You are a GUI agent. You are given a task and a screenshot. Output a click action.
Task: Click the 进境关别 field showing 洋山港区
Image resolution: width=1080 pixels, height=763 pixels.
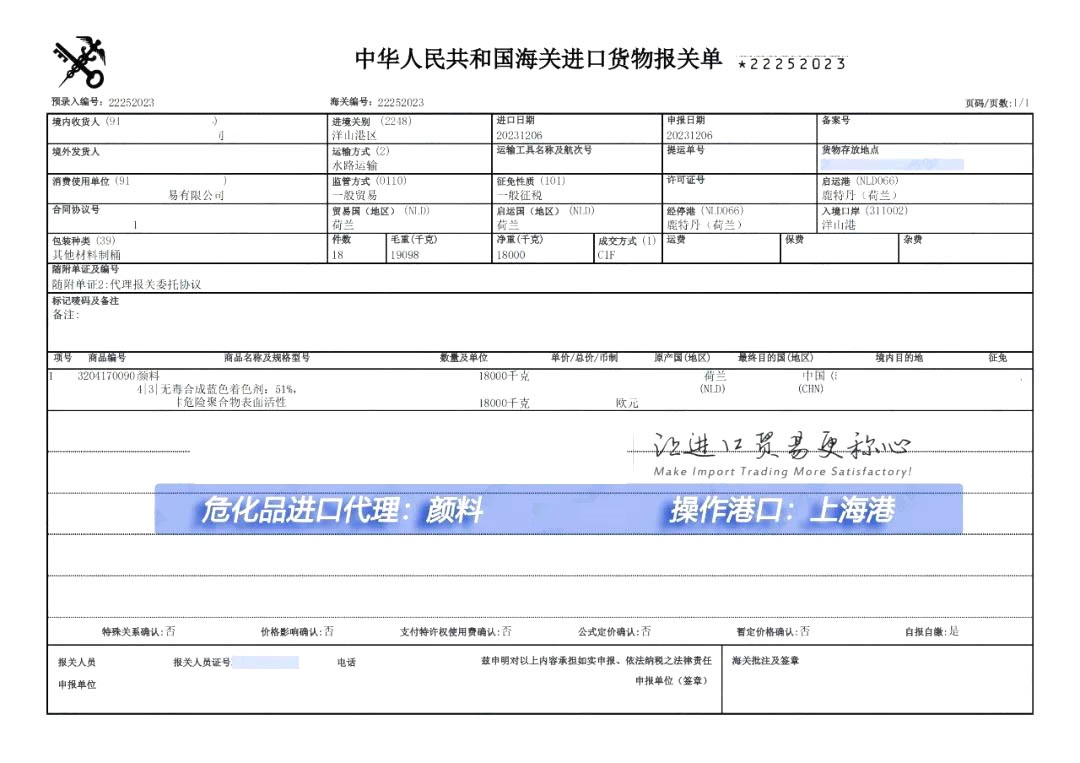pyautogui.click(x=354, y=135)
